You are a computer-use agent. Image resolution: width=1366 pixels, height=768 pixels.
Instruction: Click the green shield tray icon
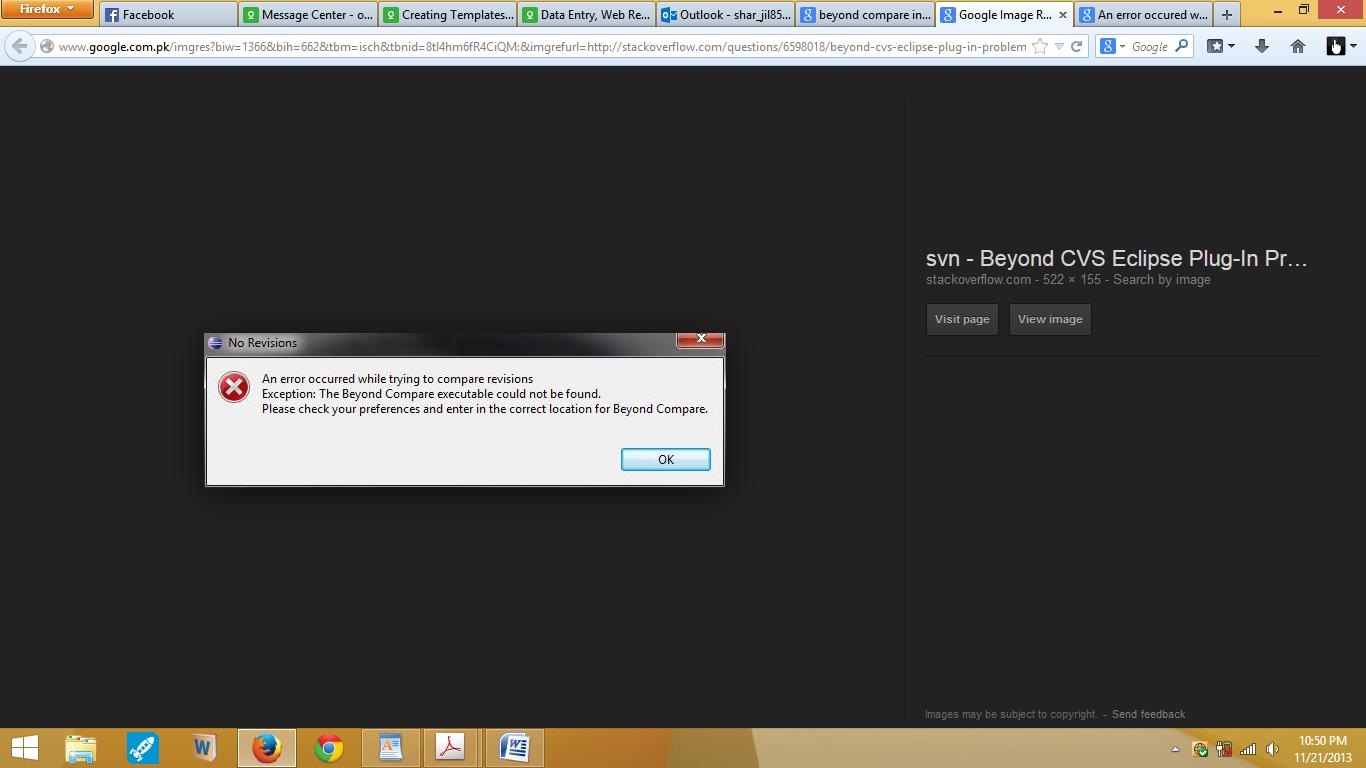click(x=1200, y=749)
